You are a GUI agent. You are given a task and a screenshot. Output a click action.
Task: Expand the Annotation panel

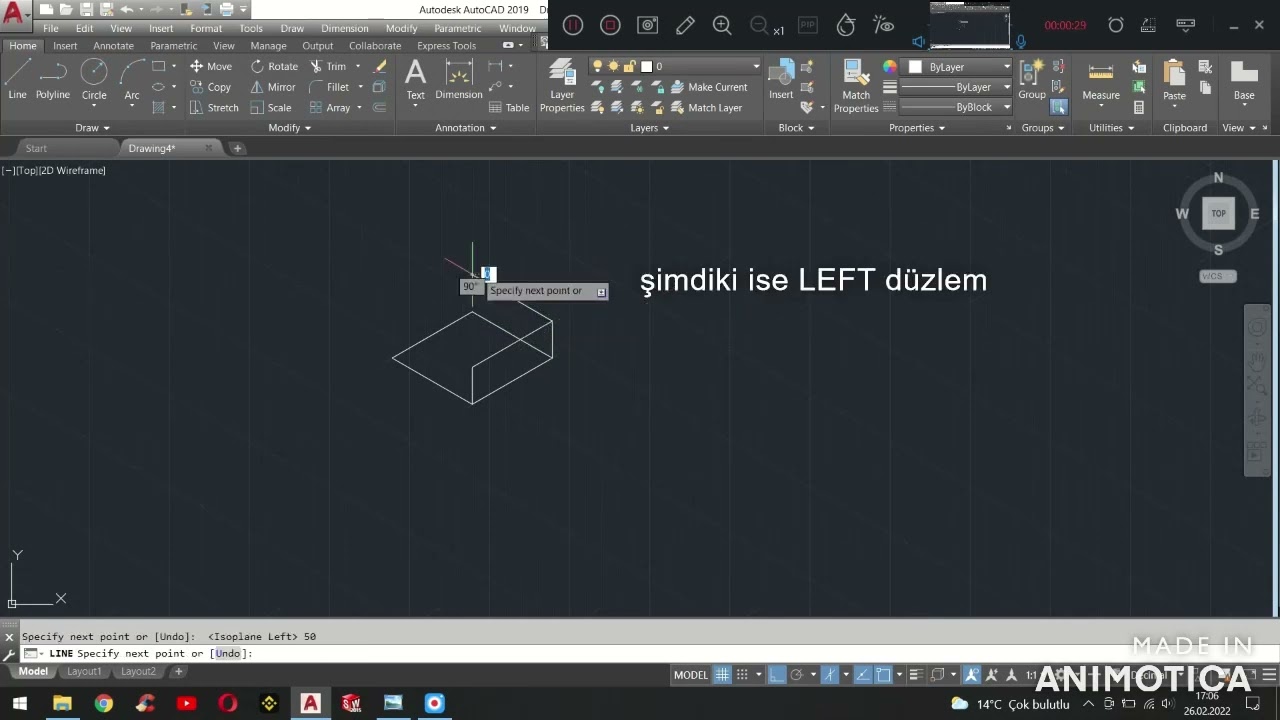click(465, 128)
